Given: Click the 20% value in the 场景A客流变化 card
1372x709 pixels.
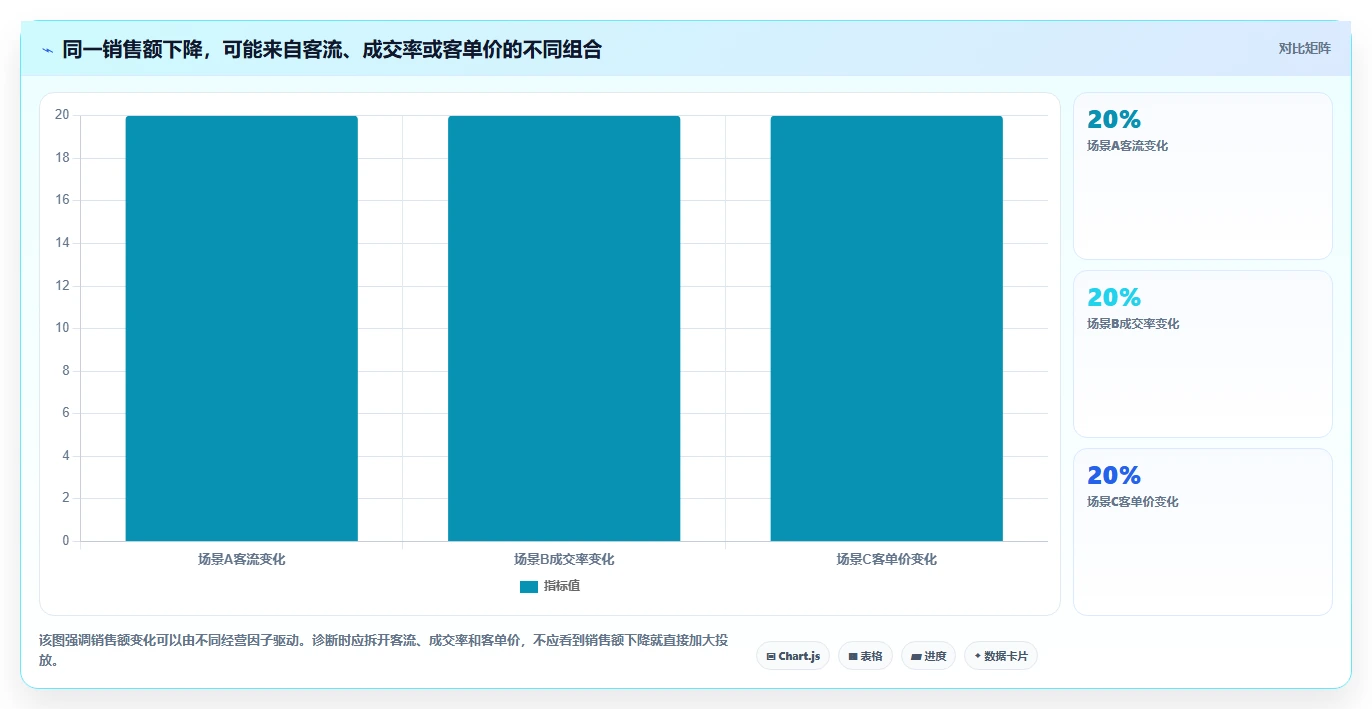Looking at the screenshot, I should [x=1114, y=120].
